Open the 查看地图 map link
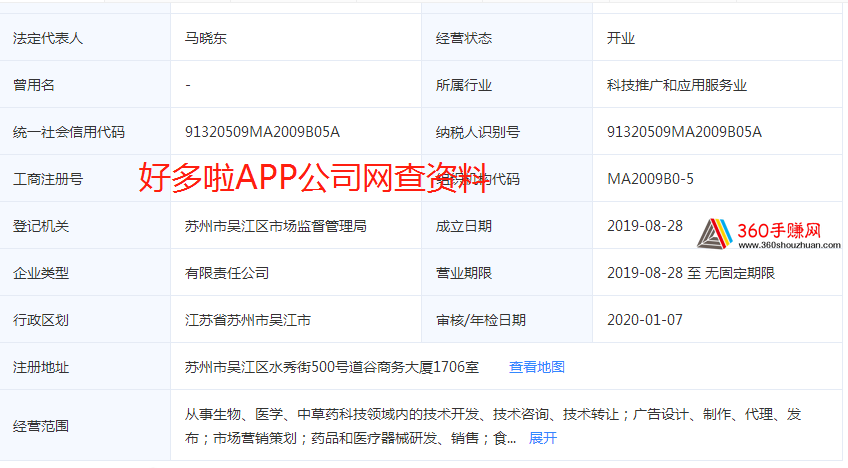Image resolution: width=848 pixels, height=468 pixels. 536,367
